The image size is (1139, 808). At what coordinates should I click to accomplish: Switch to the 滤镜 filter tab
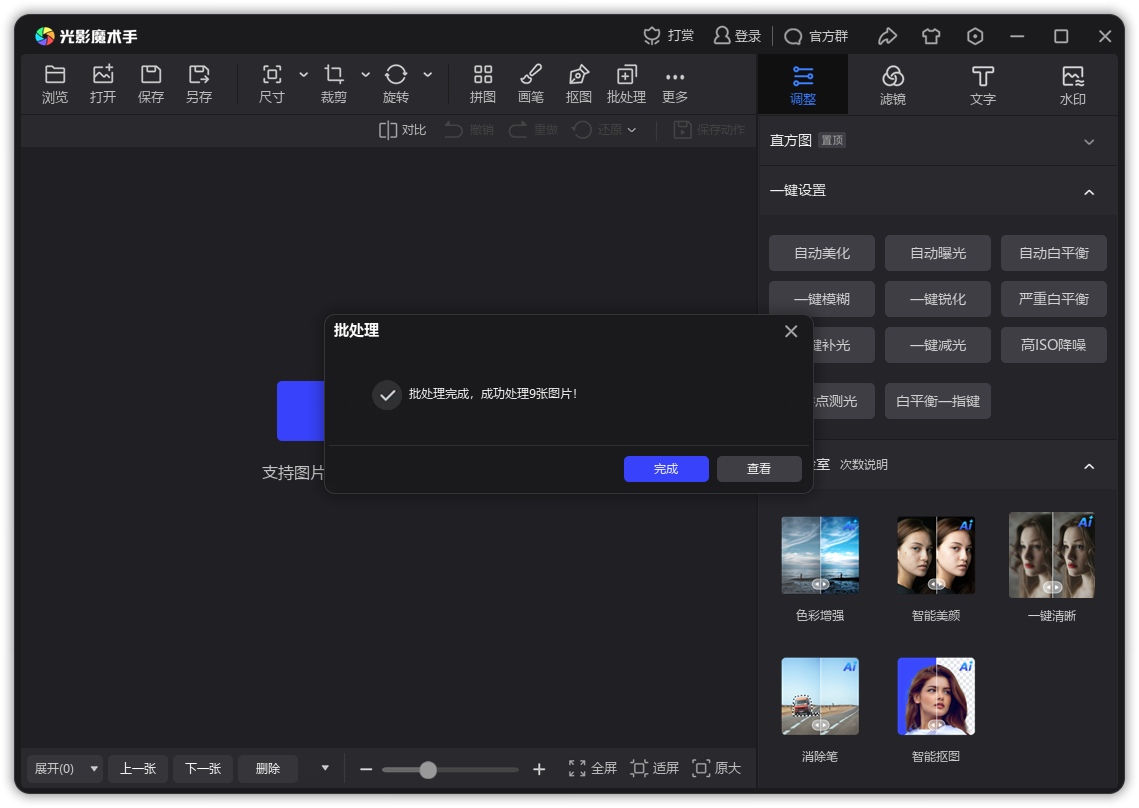pos(892,84)
